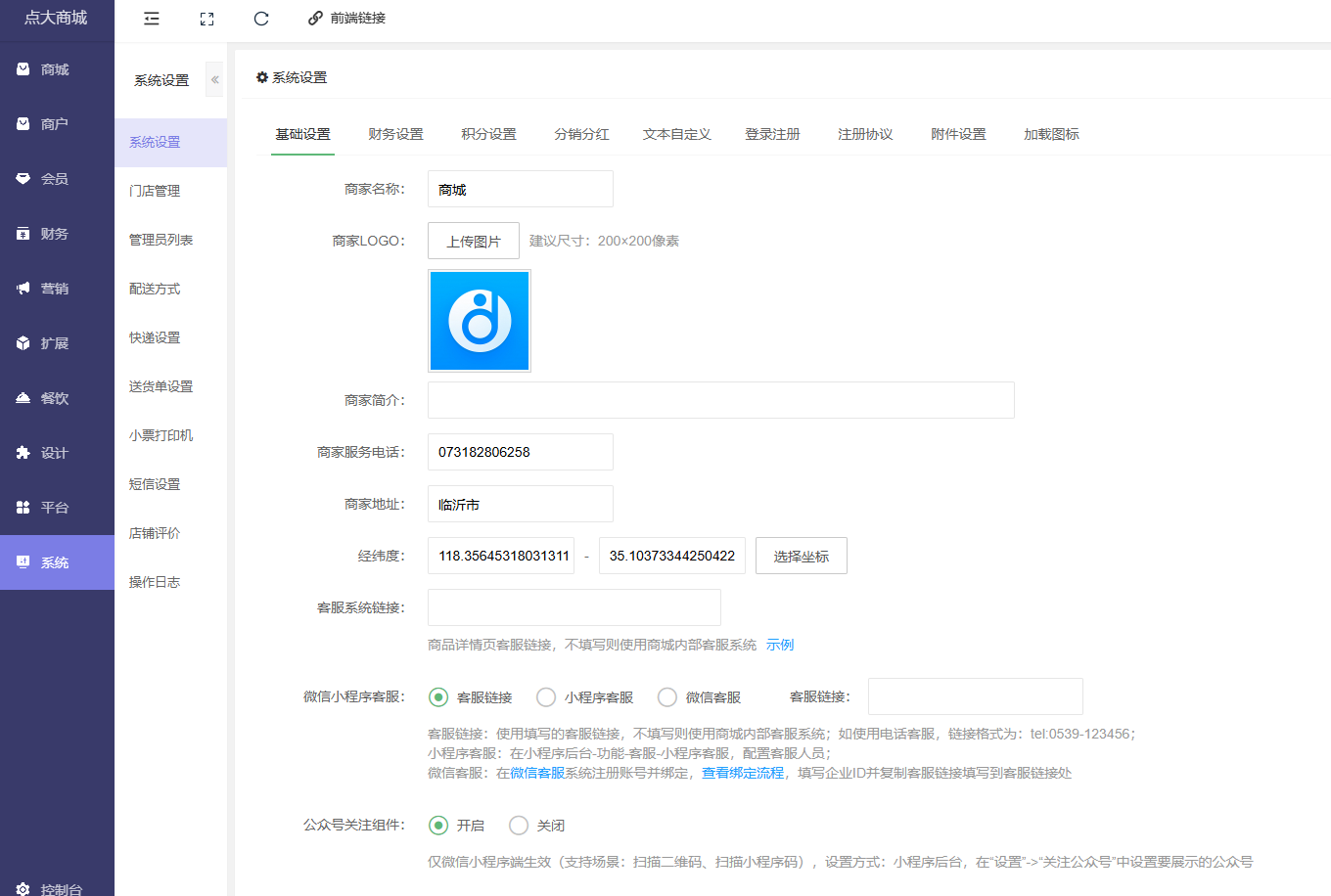The height and width of the screenshot is (896, 1331).
Task: Click the 系统 sidebar icon
Action: (23, 562)
